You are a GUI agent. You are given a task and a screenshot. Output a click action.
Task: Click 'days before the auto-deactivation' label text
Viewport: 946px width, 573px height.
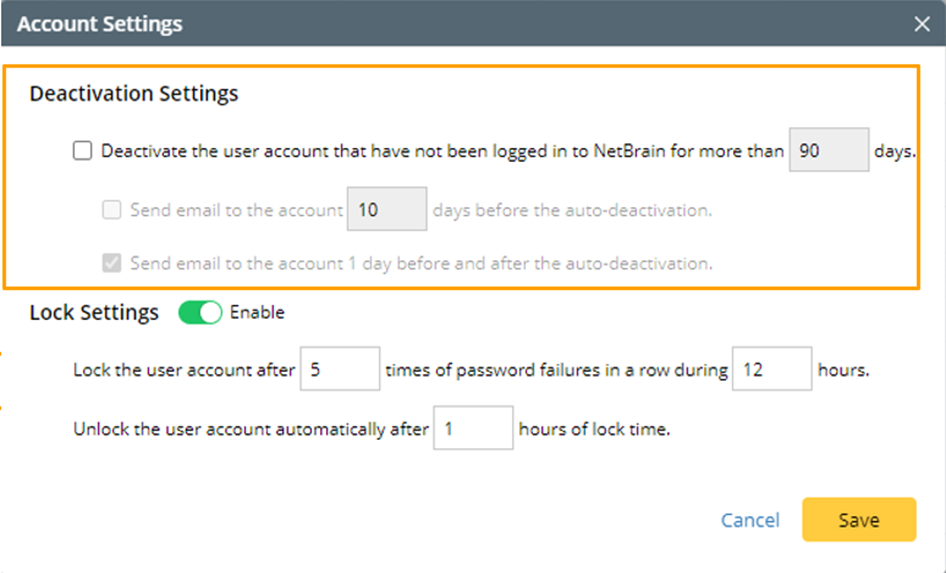(x=572, y=210)
